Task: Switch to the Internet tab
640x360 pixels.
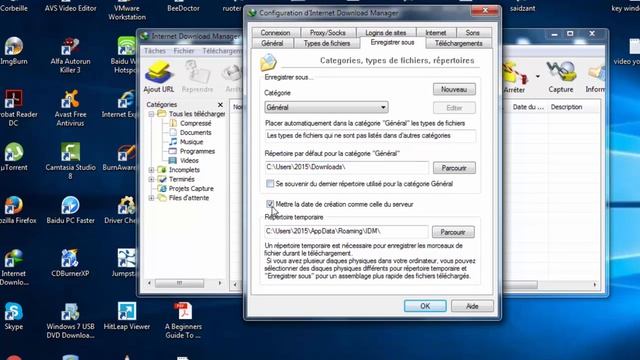Action: [x=436, y=33]
